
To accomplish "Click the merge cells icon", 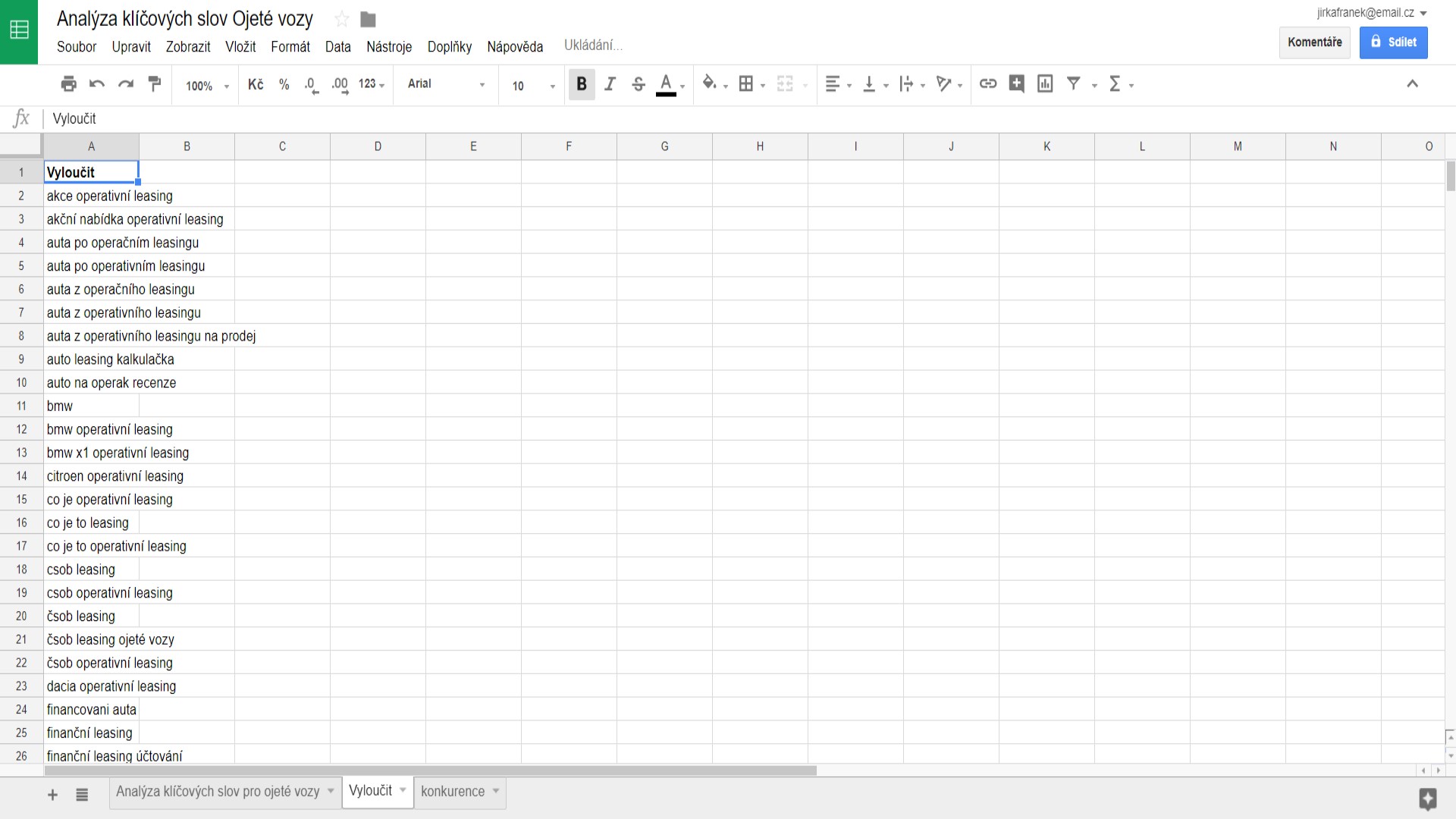I will click(785, 84).
